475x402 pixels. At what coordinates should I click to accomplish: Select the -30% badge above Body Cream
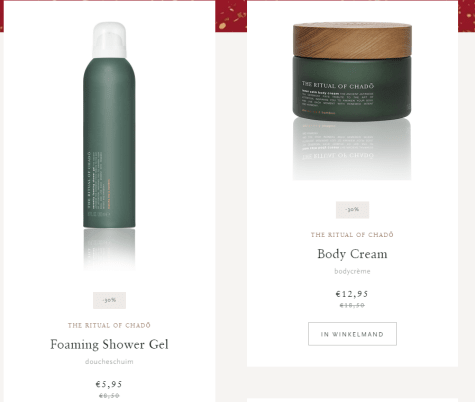(352, 210)
